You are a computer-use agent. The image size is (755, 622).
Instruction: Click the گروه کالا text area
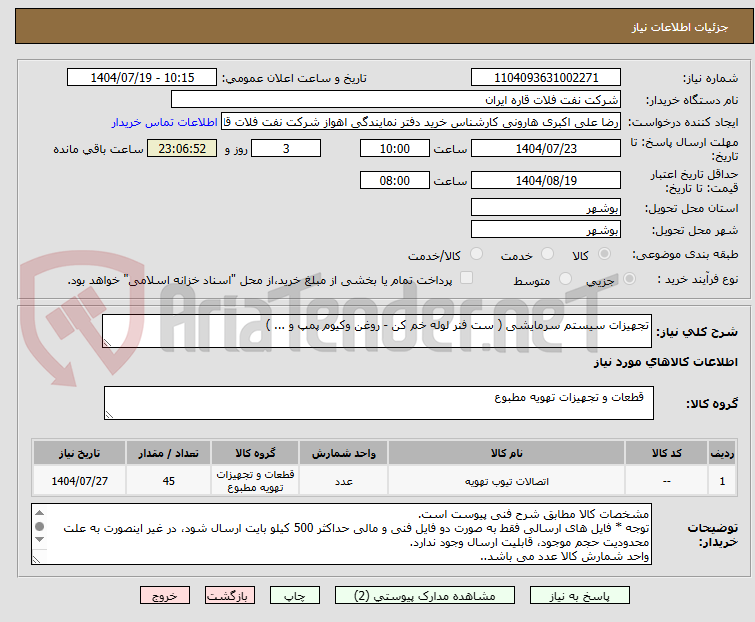pyautogui.click(x=378, y=403)
